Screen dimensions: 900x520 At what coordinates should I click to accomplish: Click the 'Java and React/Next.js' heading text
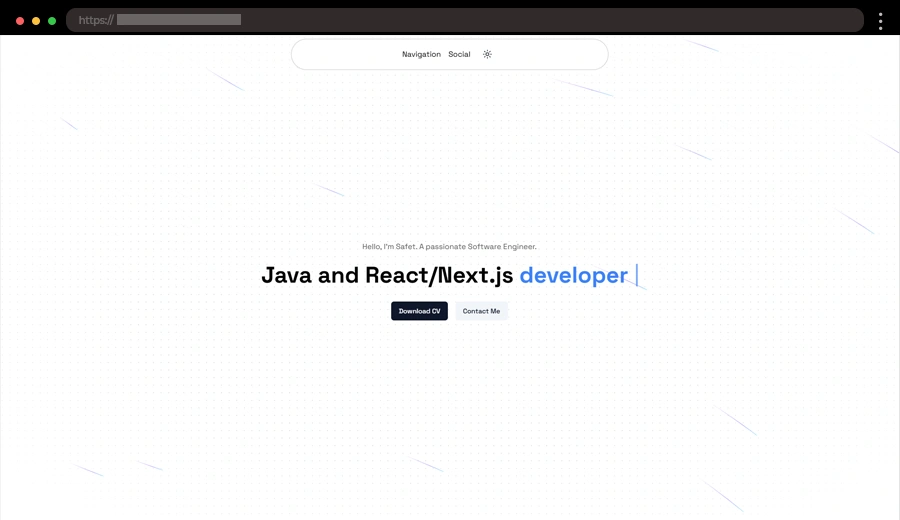387,275
